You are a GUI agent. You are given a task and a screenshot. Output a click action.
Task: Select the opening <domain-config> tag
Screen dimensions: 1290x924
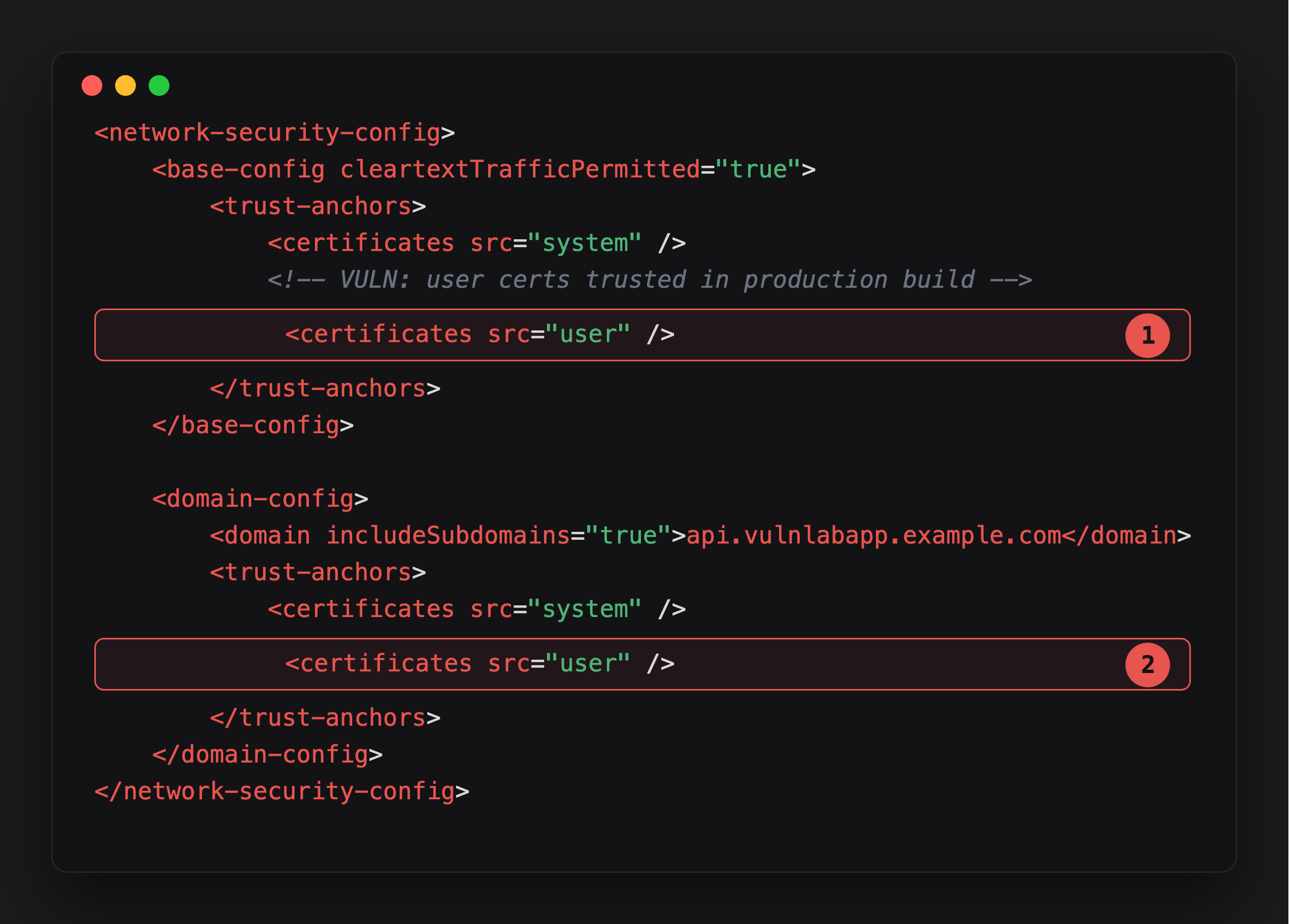pos(261,499)
